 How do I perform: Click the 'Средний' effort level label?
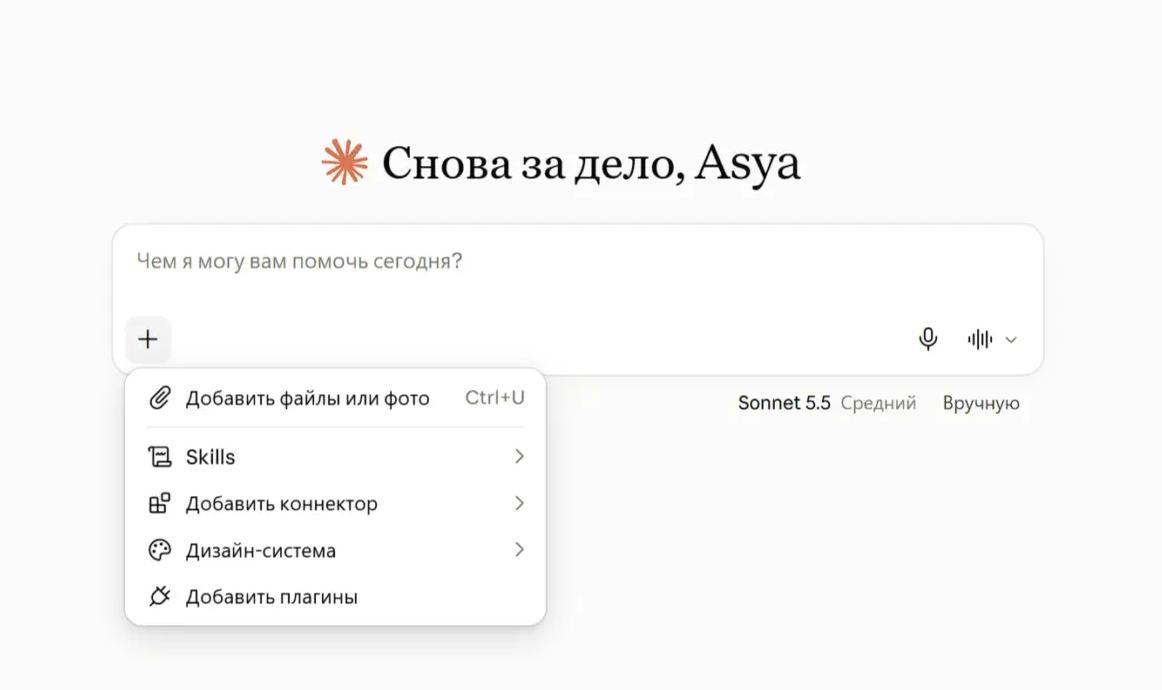click(x=878, y=403)
